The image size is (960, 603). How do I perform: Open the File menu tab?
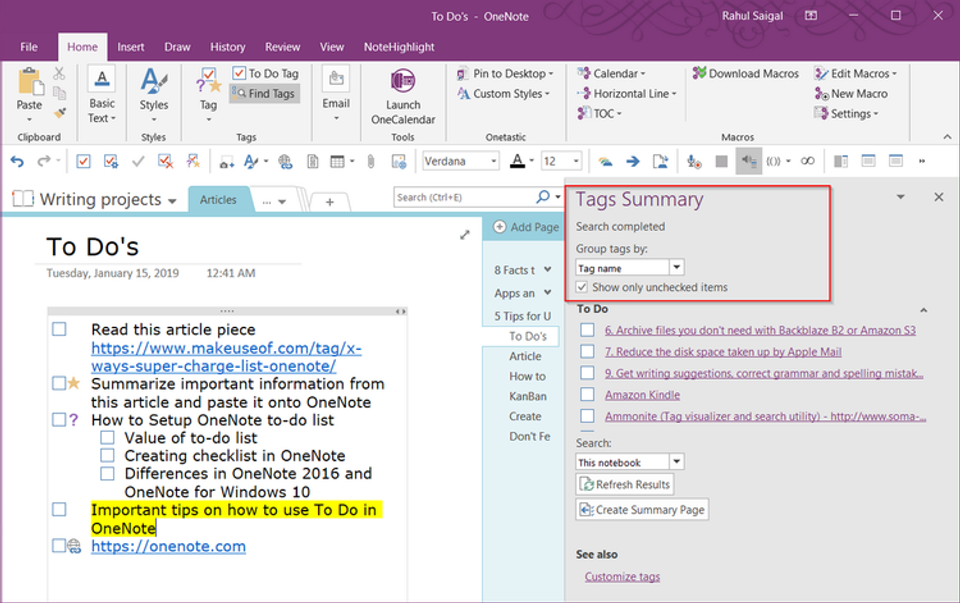(x=29, y=47)
